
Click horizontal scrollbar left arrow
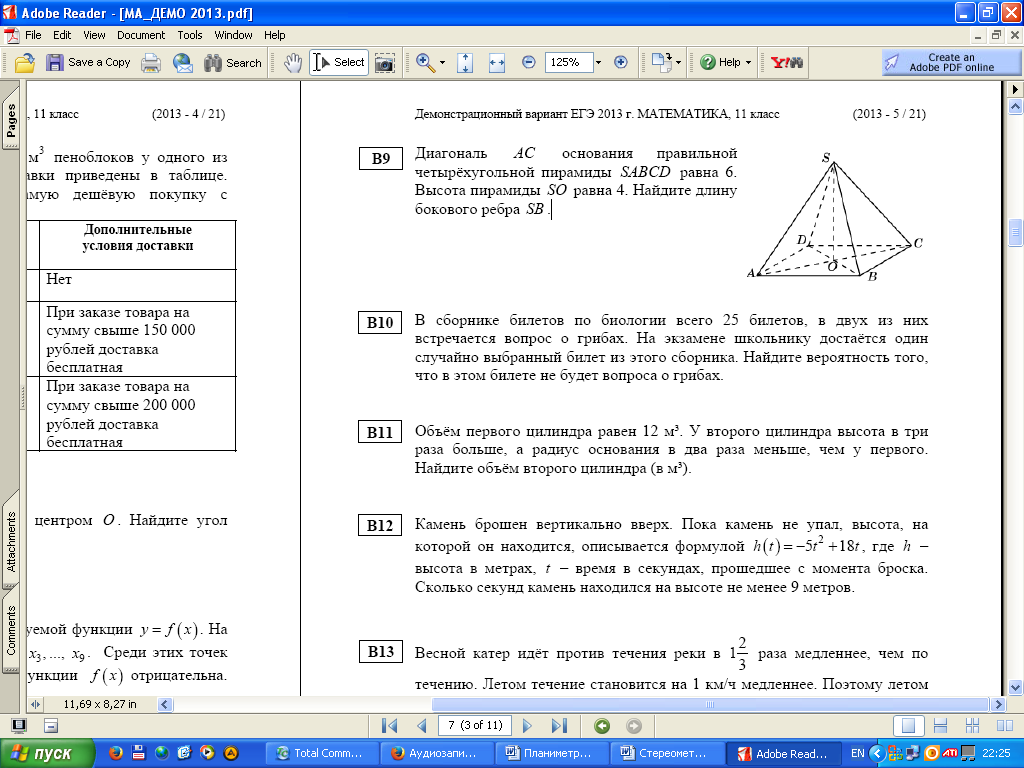[165, 705]
